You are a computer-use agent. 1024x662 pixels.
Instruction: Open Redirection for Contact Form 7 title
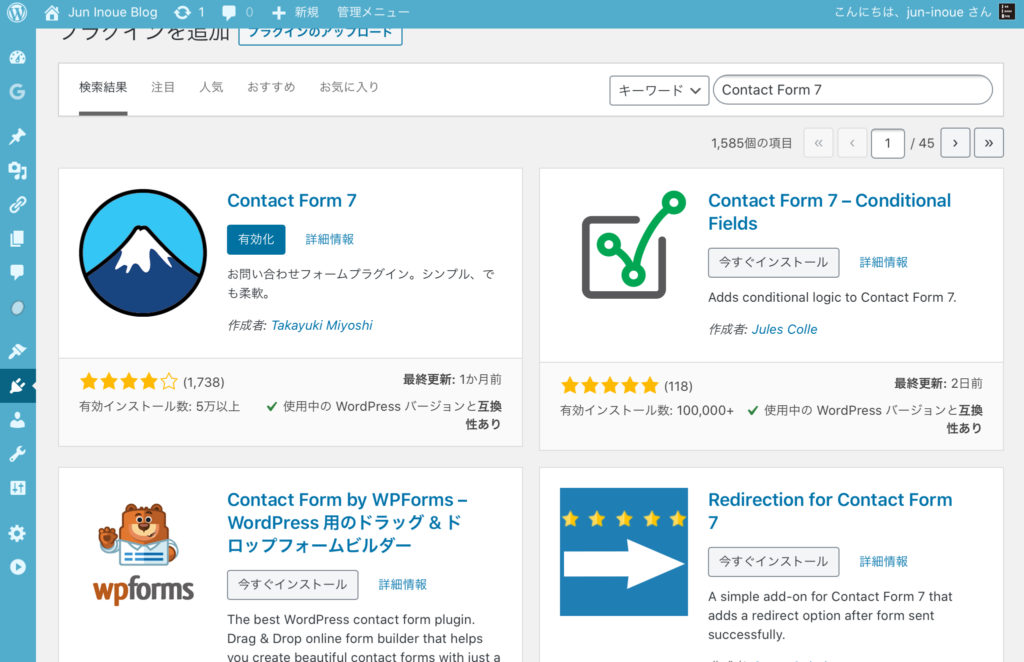tap(830, 511)
